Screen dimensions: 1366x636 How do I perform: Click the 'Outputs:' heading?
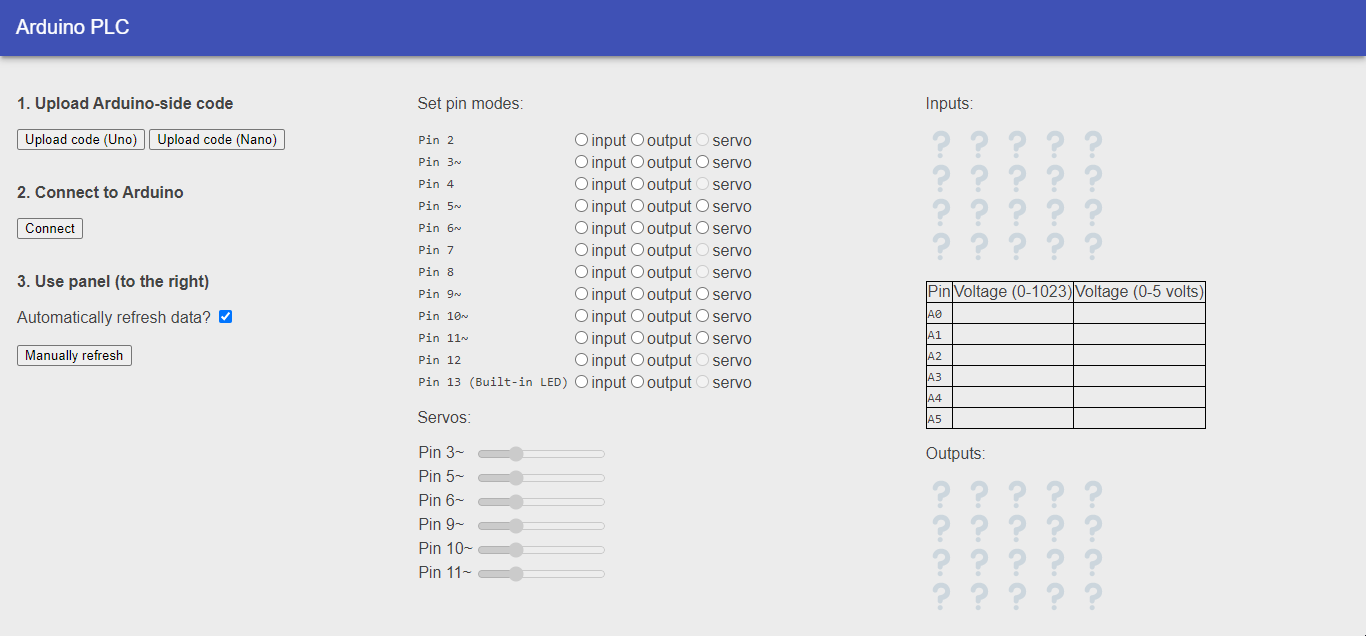(956, 453)
